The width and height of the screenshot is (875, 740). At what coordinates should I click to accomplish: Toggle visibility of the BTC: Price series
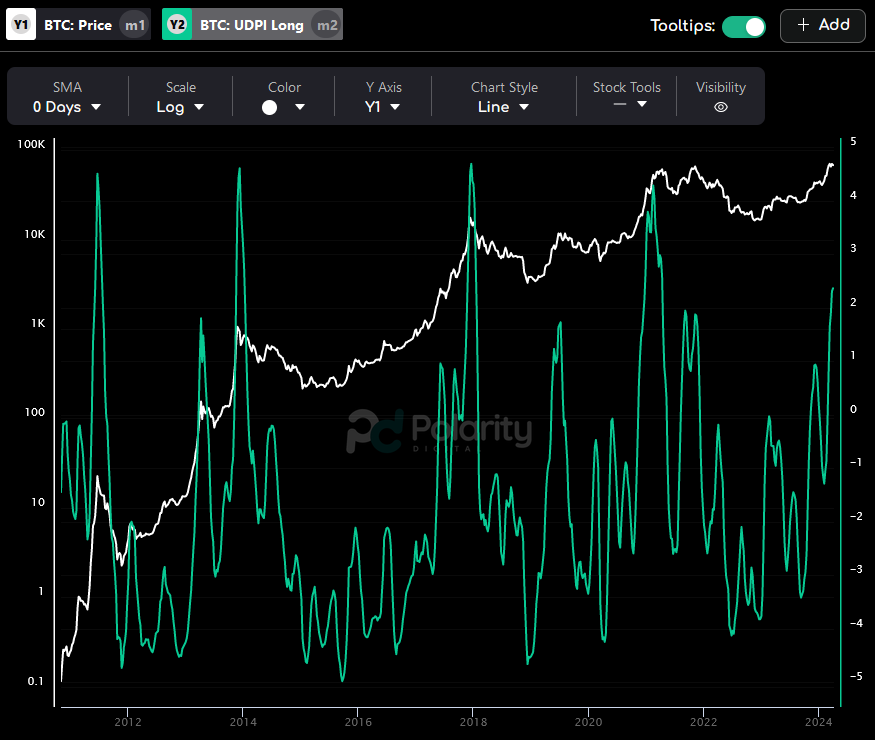point(76,23)
